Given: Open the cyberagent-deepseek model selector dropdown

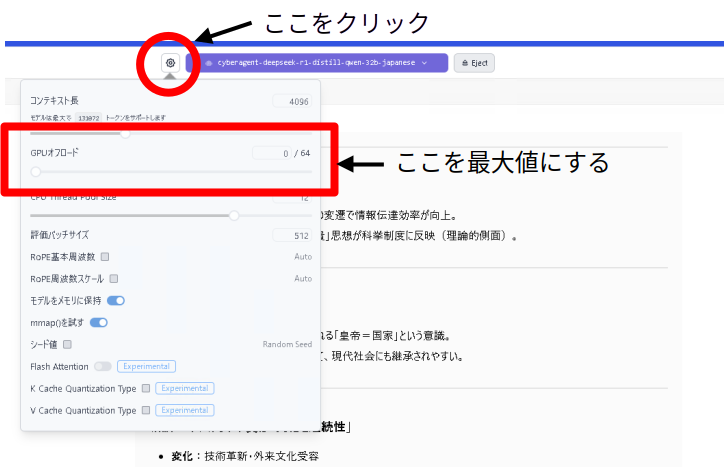Looking at the screenshot, I should tap(317, 63).
